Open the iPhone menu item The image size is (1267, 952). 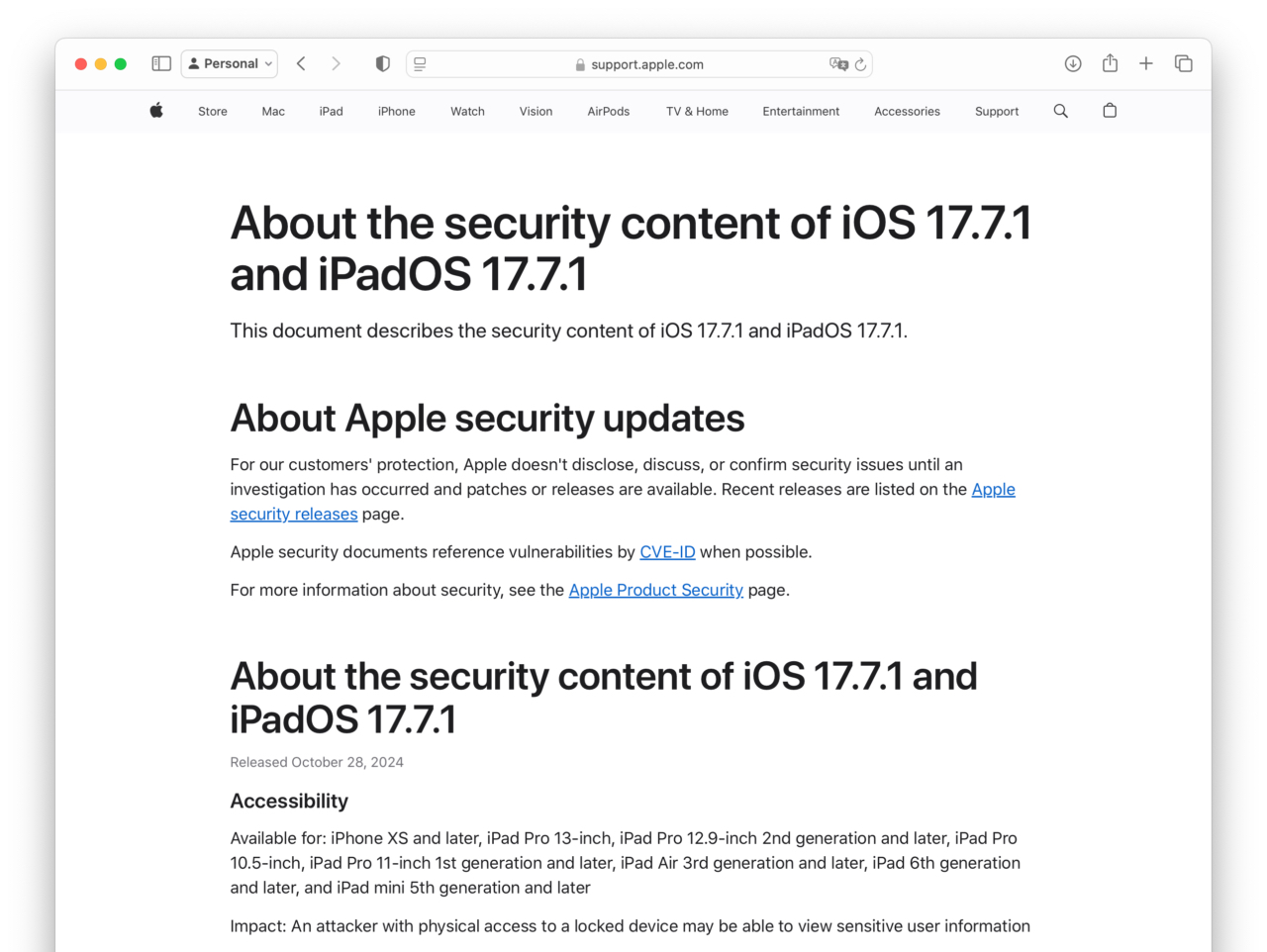pyautogui.click(x=397, y=112)
